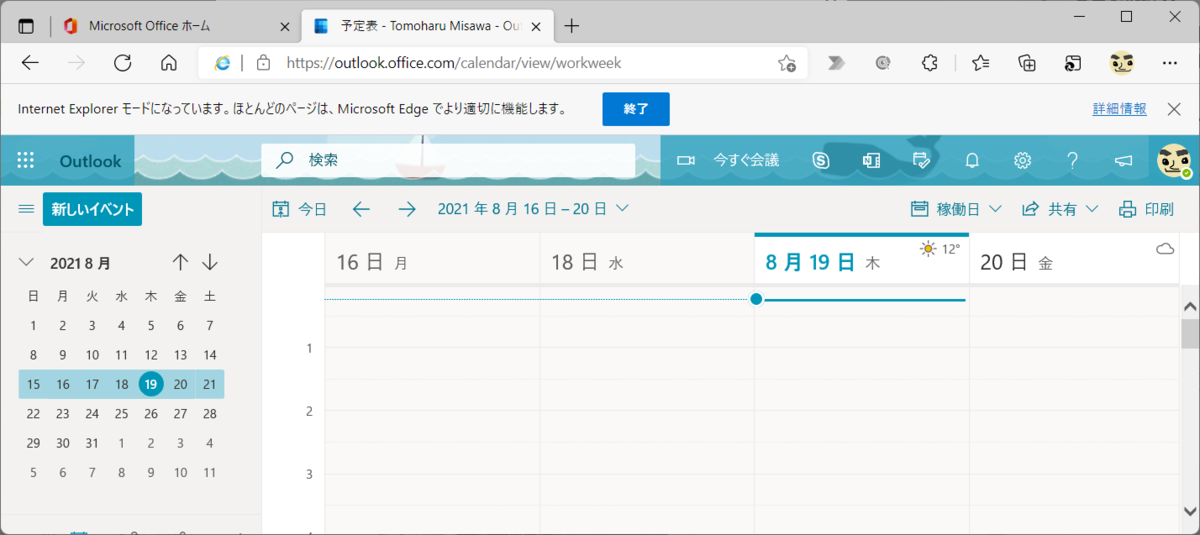Open Outlook settings gear

1022,160
